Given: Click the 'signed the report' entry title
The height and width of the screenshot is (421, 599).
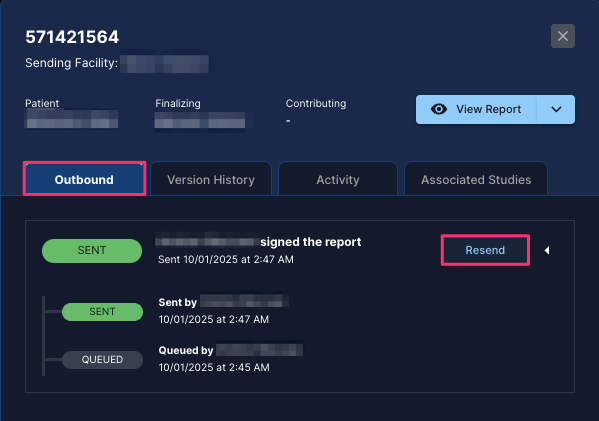Looking at the screenshot, I should click(x=258, y=242).
